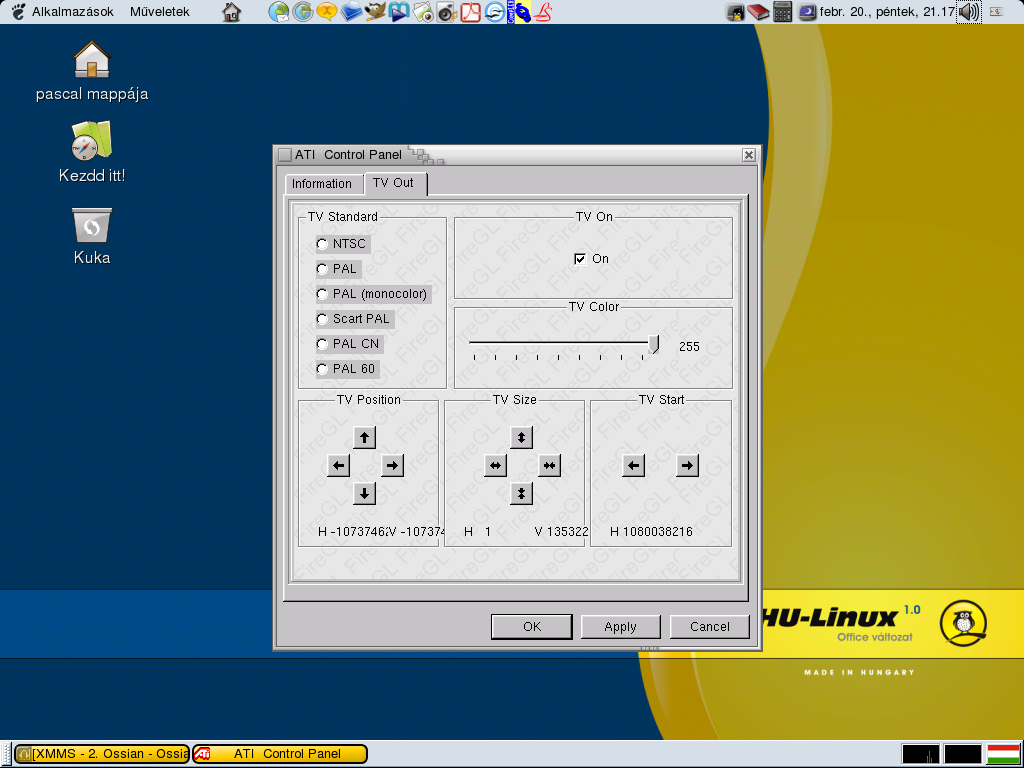Viewport: 1024px width, 768px height.
Task: Open the volume control in panel
Action: pos(968,12)
